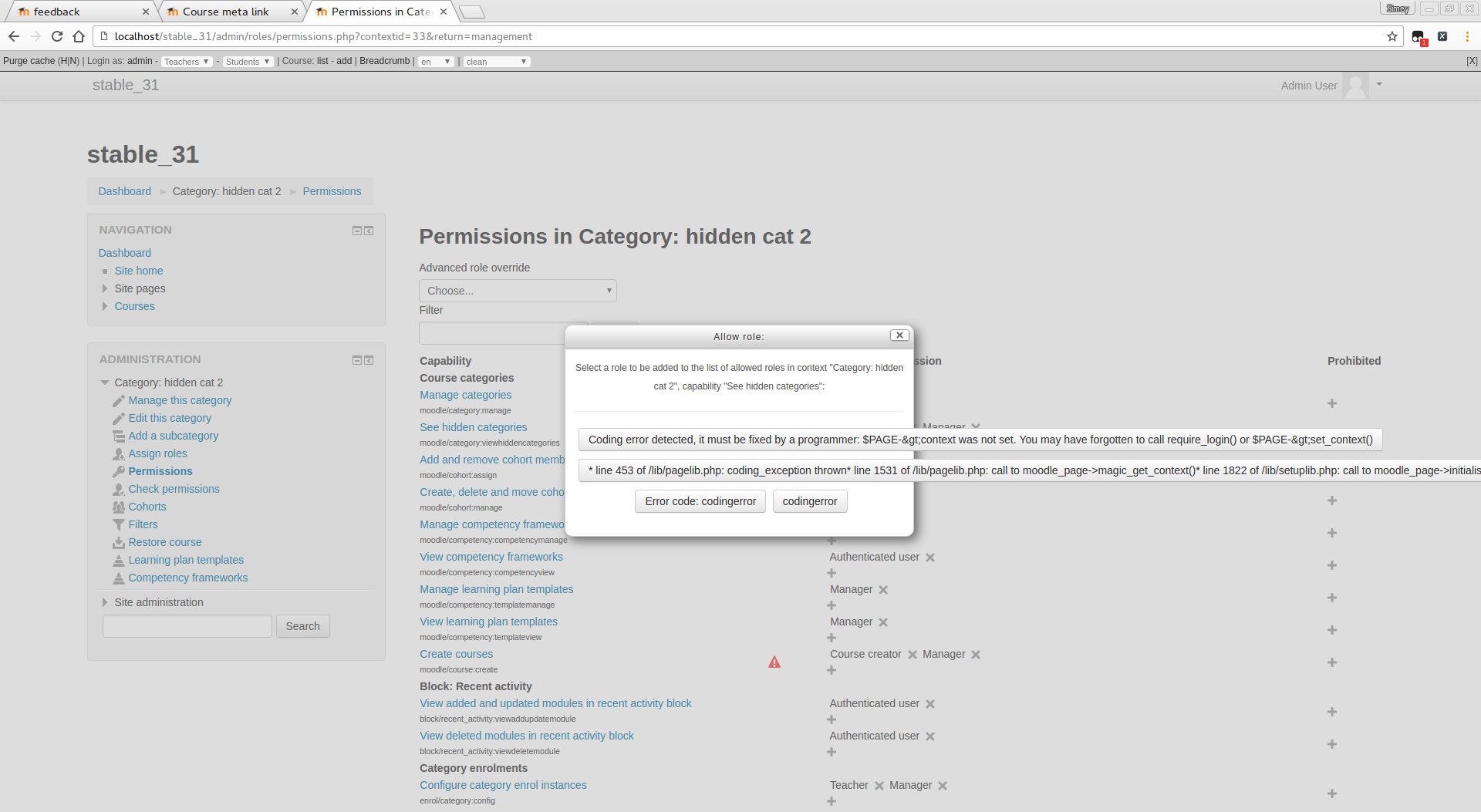Remove Teacher from Configure category enrol instances
Viewport: 1481px width, 812px height.
[x=879, y=786]
